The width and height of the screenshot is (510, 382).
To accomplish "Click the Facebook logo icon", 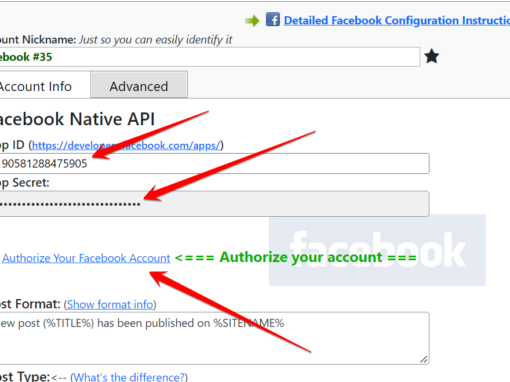I will pyautogui.click(x=273, y=19).
